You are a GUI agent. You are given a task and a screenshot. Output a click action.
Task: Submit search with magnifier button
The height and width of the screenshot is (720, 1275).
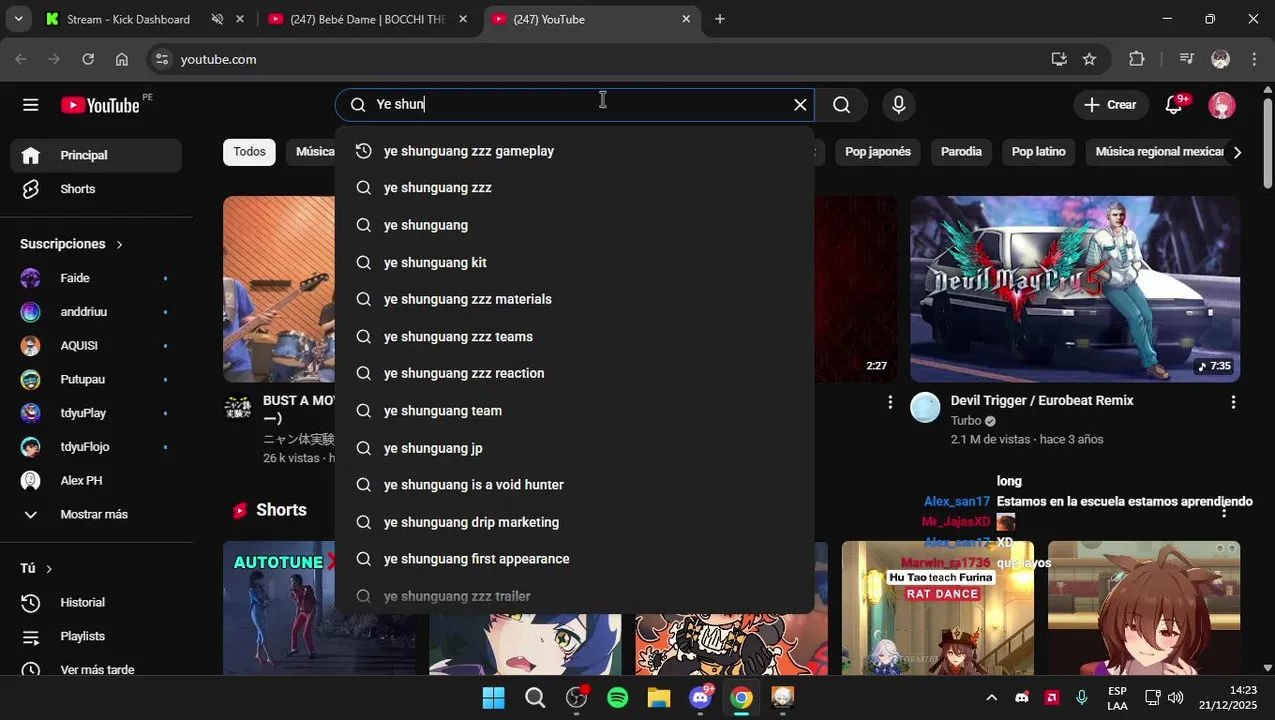point(842,105)
